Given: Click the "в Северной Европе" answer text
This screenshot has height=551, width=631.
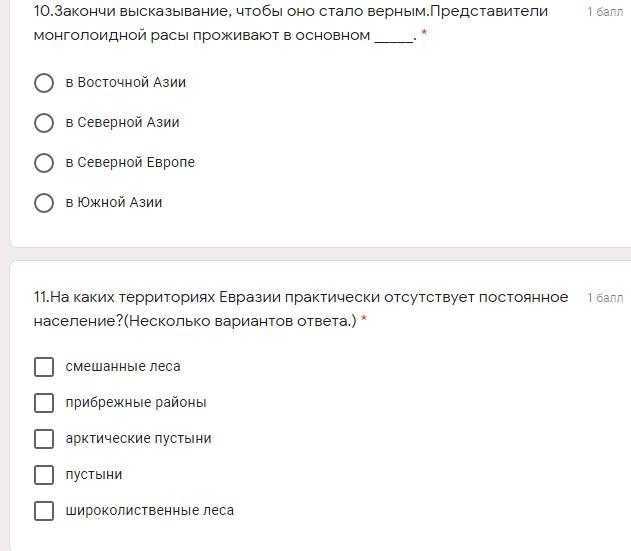Looking at the screenshot, I should pos(130,163).
